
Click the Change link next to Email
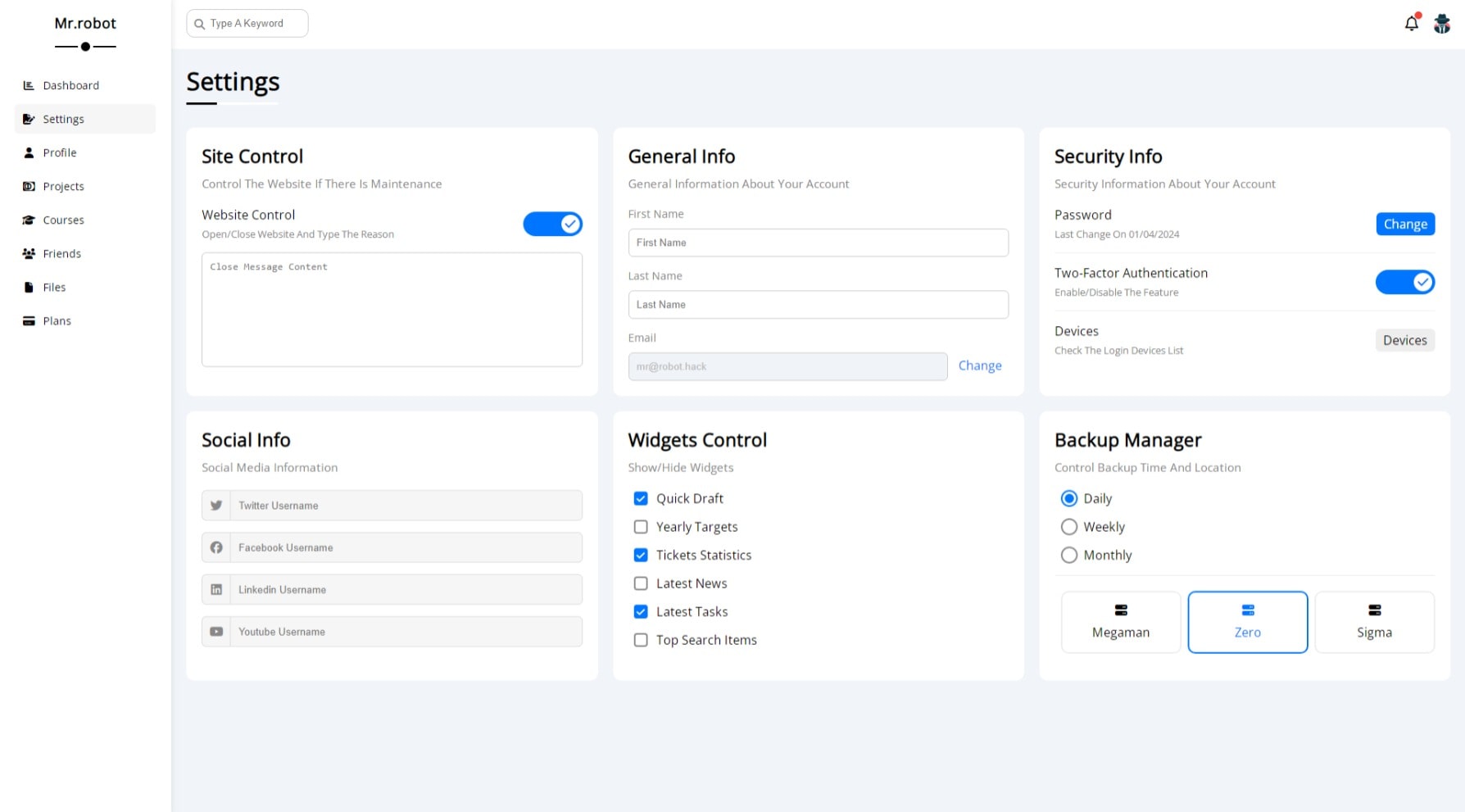(x=980, y=365)
